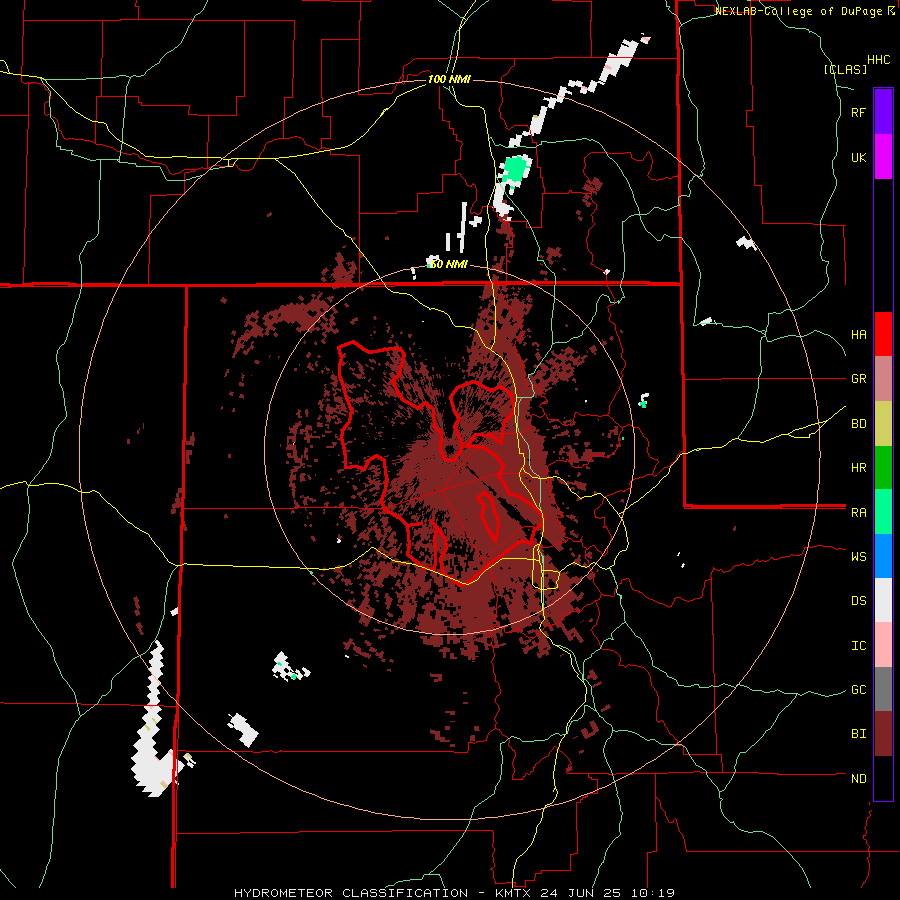Click the '50 NMI' range ring label
Screen dimensions: 900x900
(448, 264)
